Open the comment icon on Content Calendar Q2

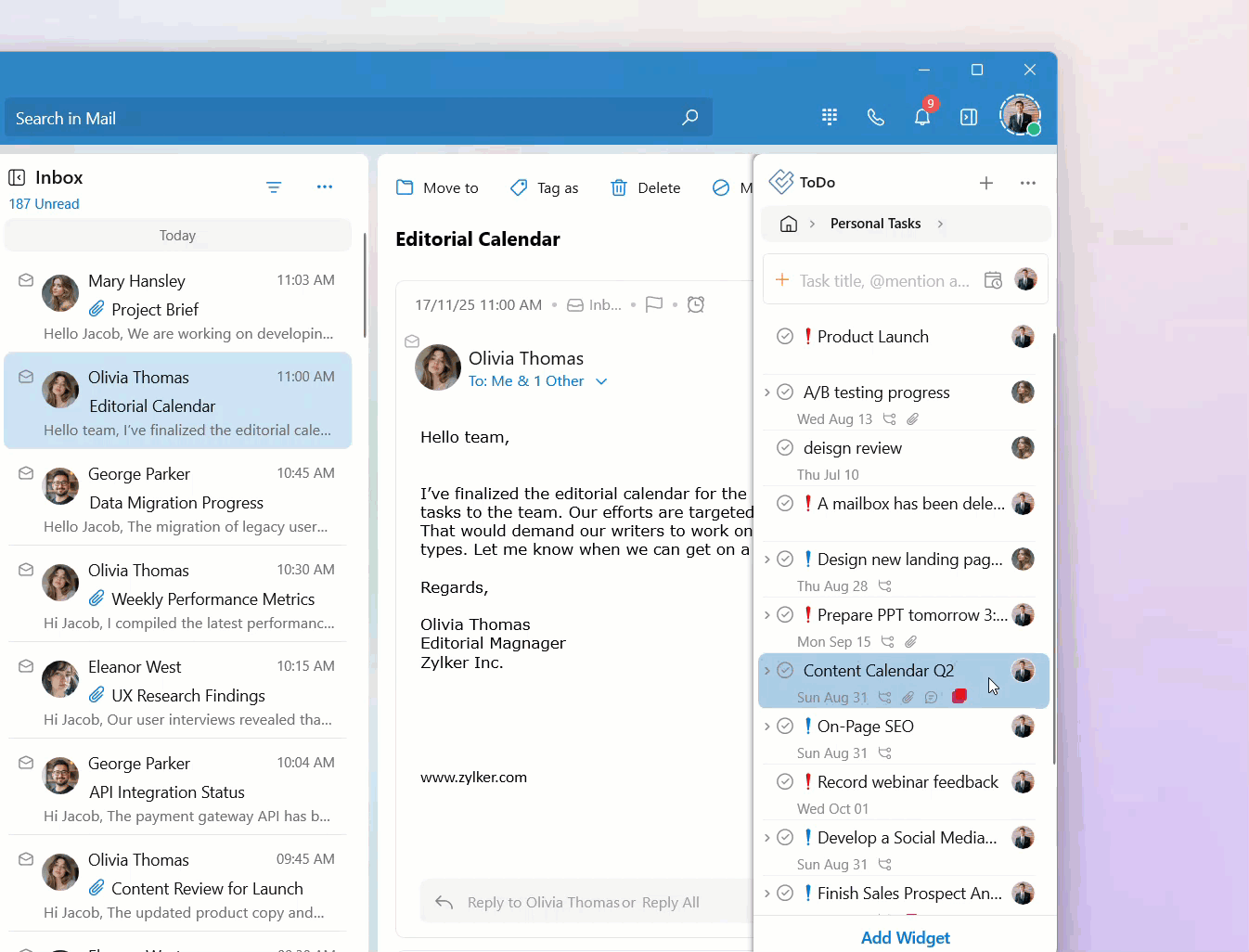point(932,698)
